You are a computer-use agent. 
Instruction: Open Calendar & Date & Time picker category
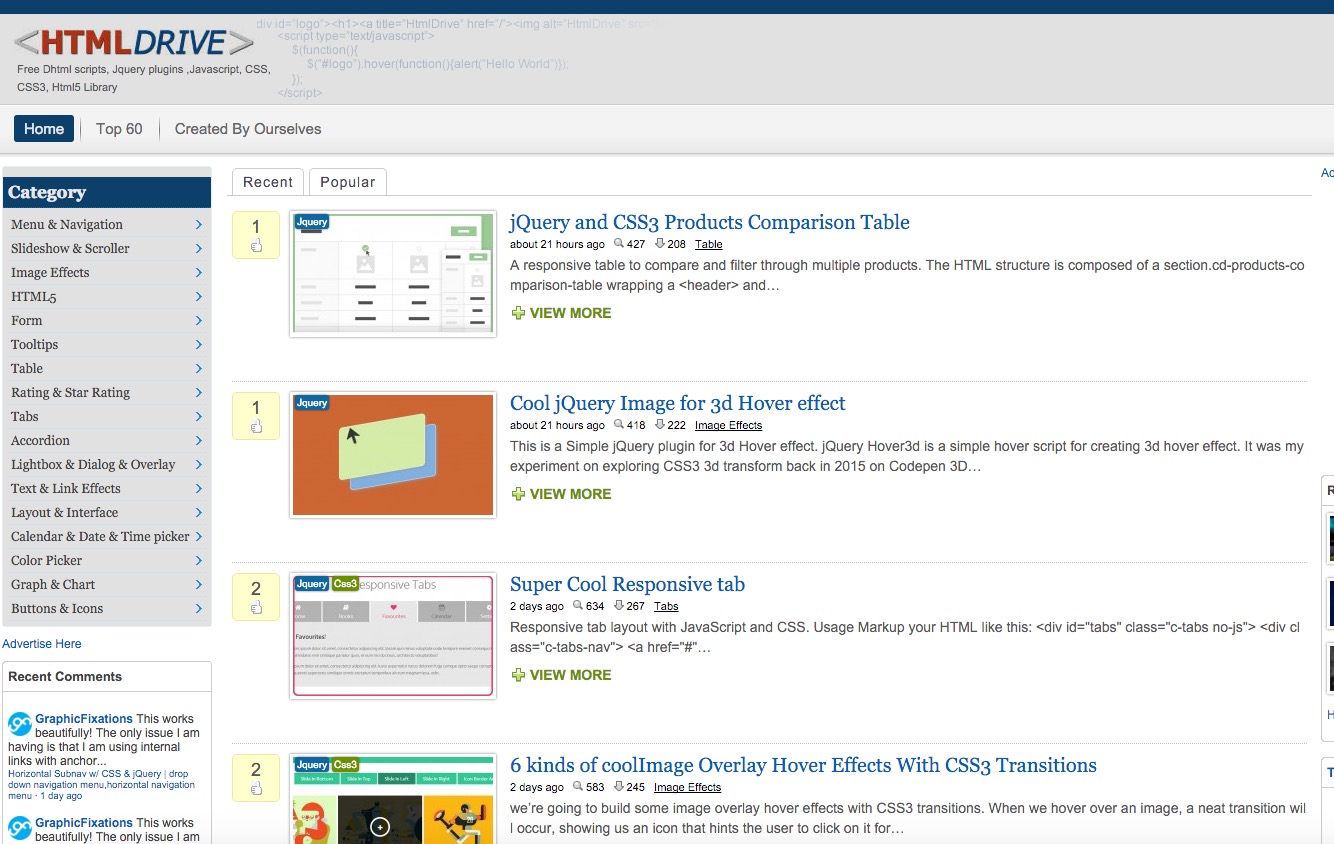pyautogui.click(x=100, y=537)
